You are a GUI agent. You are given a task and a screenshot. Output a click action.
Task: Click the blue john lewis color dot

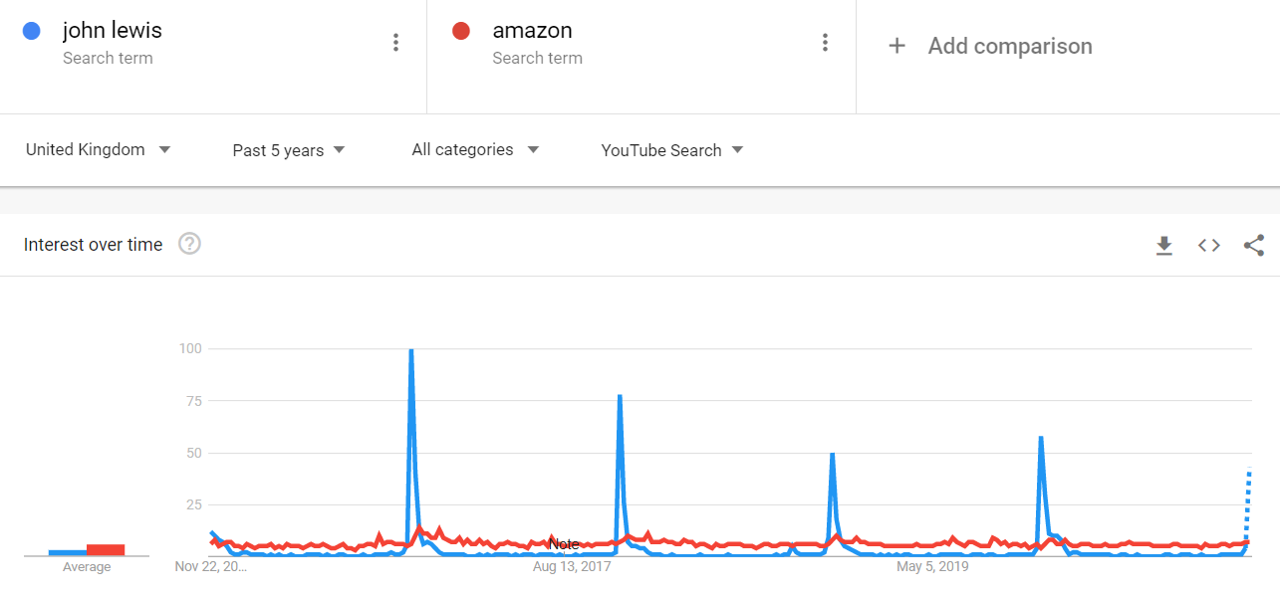31,31
